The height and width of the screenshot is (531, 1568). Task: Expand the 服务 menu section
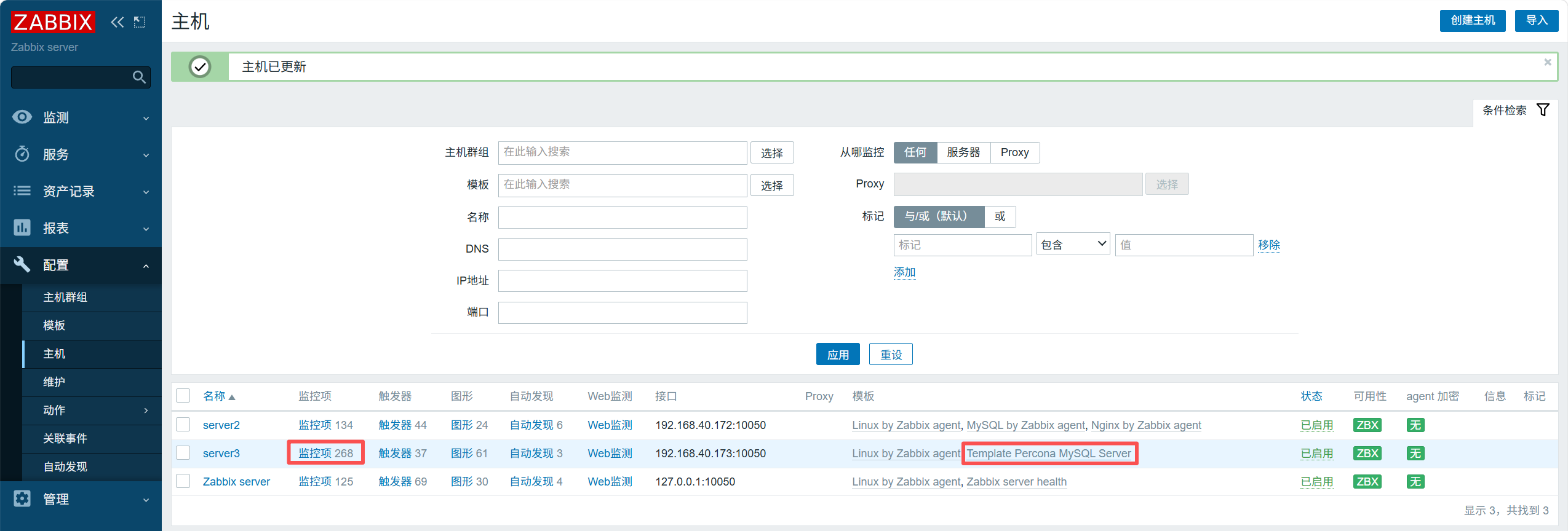[x=146, y=155]
